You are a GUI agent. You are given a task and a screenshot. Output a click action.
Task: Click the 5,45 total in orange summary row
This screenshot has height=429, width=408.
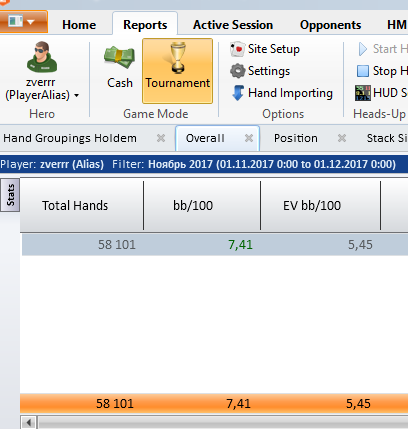[x=358, y=404]
